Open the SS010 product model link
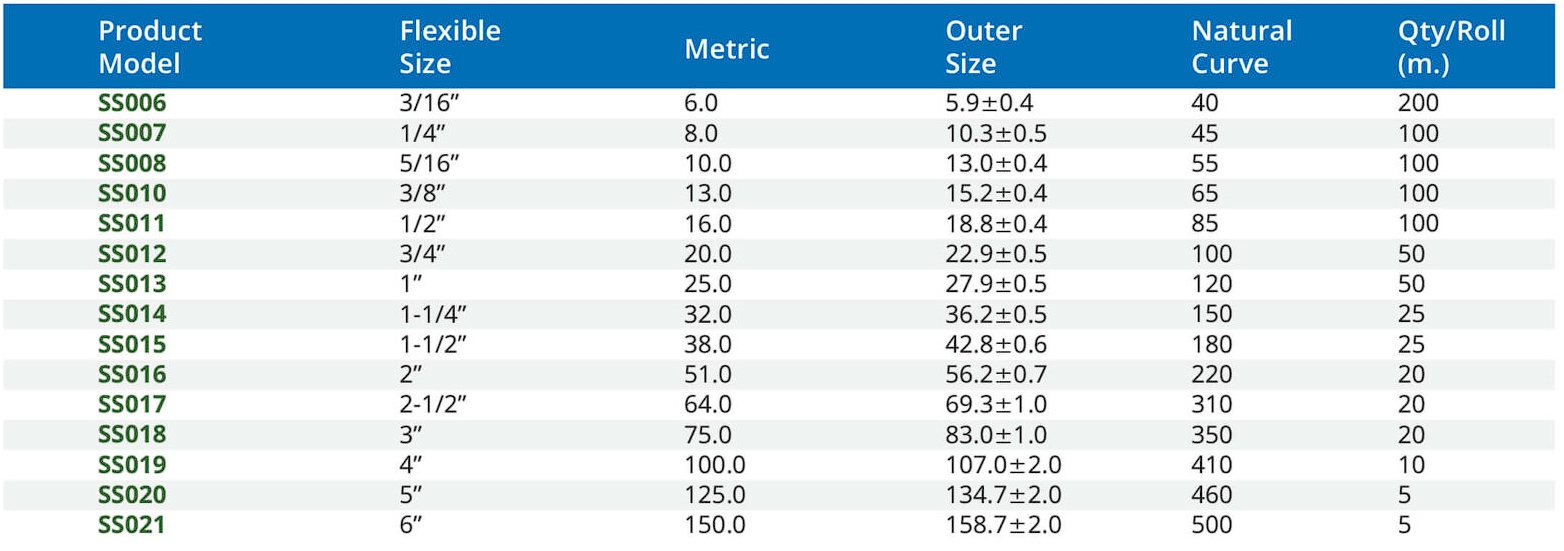This screenshot has width=1564, height=551. click(131, 193)
